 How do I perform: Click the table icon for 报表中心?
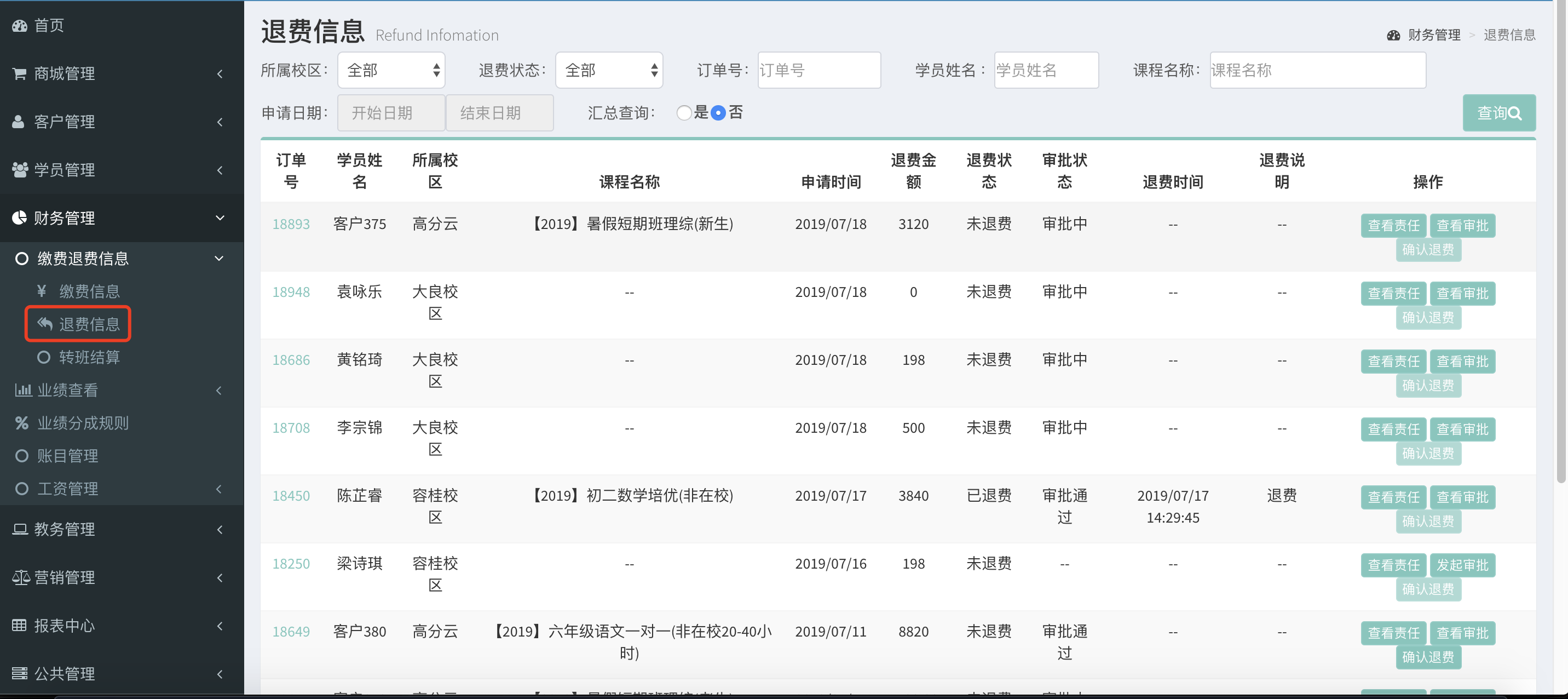click(20, 626)
